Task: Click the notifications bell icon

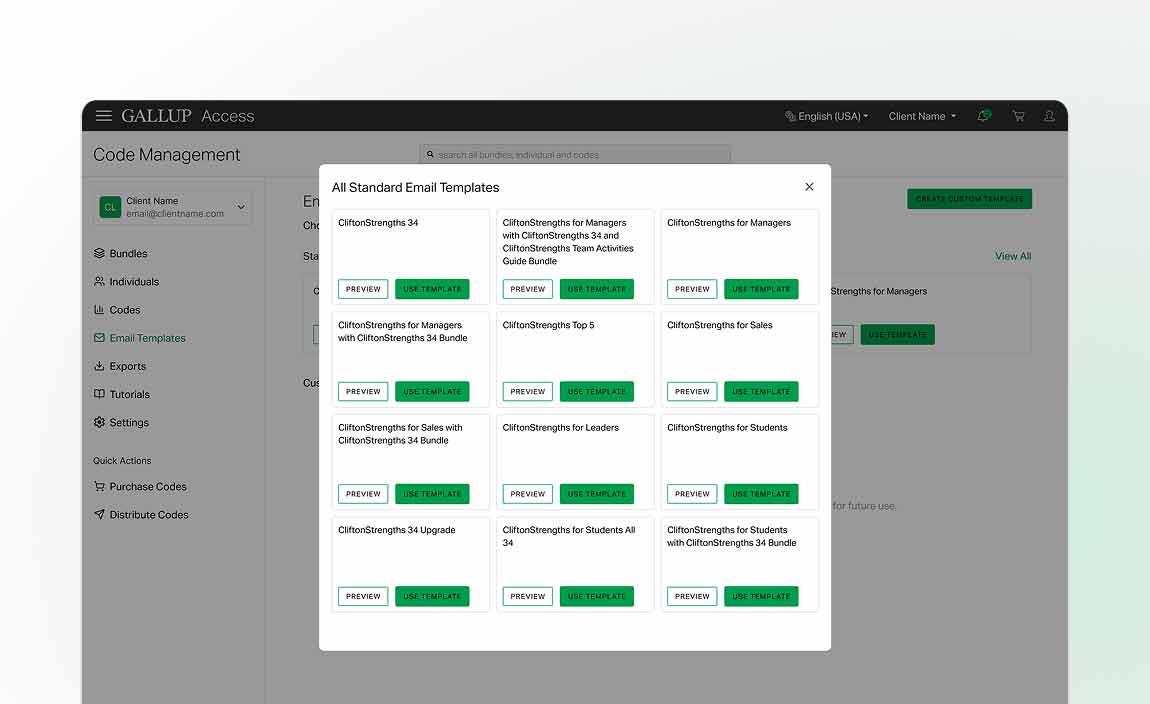Action: tap(984, 116)
